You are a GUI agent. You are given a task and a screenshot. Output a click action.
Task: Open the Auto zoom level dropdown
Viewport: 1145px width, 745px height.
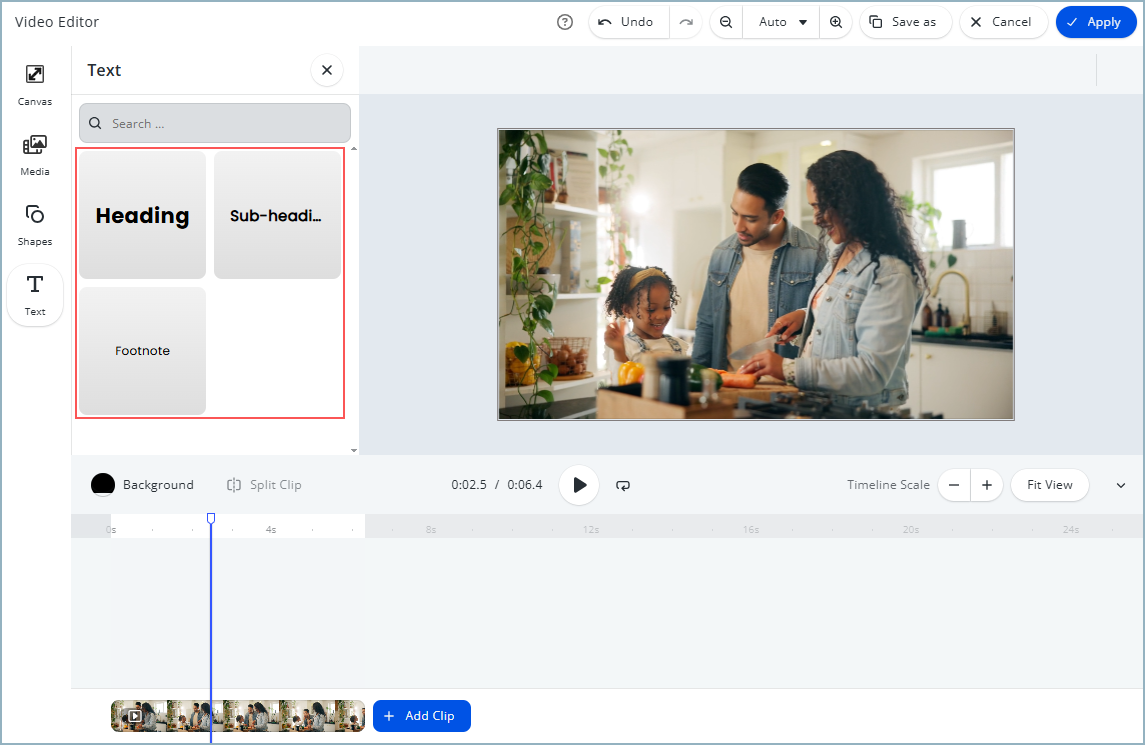pyautogui.click(x=781, y=22)
